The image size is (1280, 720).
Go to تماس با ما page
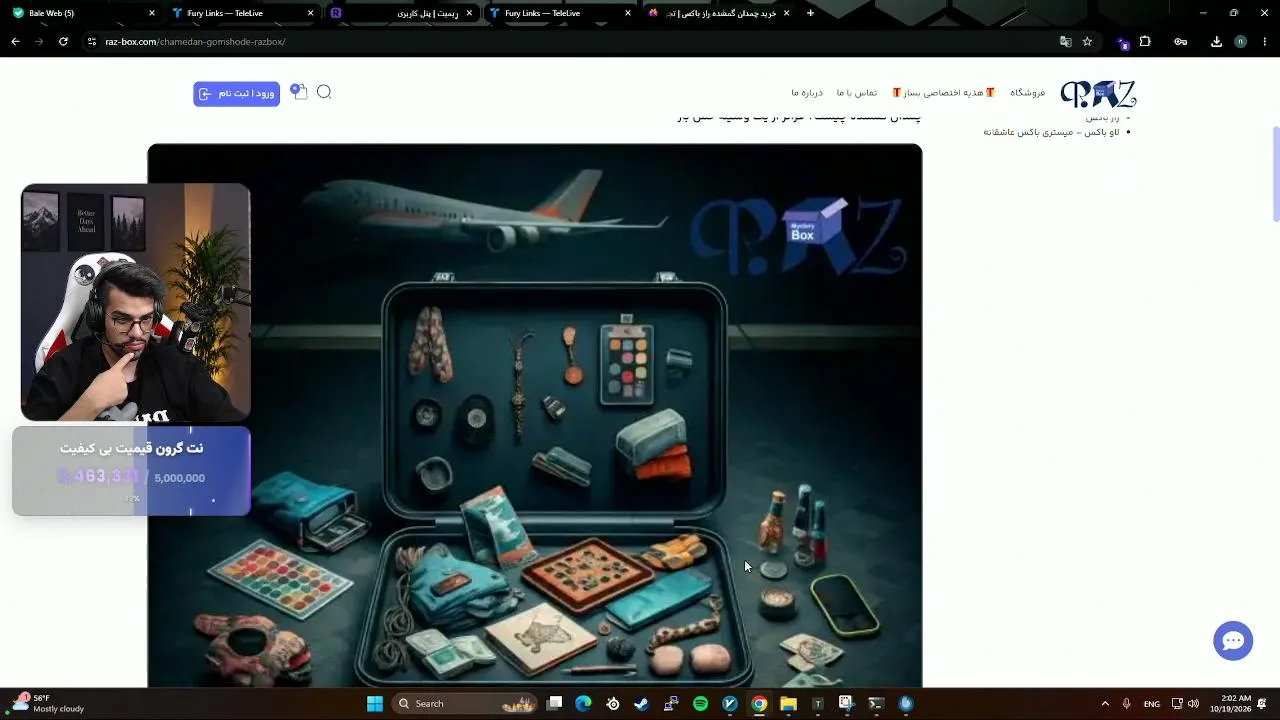coord(857,93)
